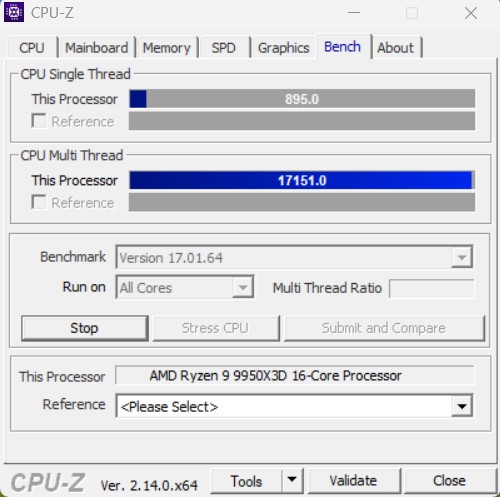The height and width of the screenshot is (497, 500).
Task: Open the About tab
Action: click(x=395, y=48)
